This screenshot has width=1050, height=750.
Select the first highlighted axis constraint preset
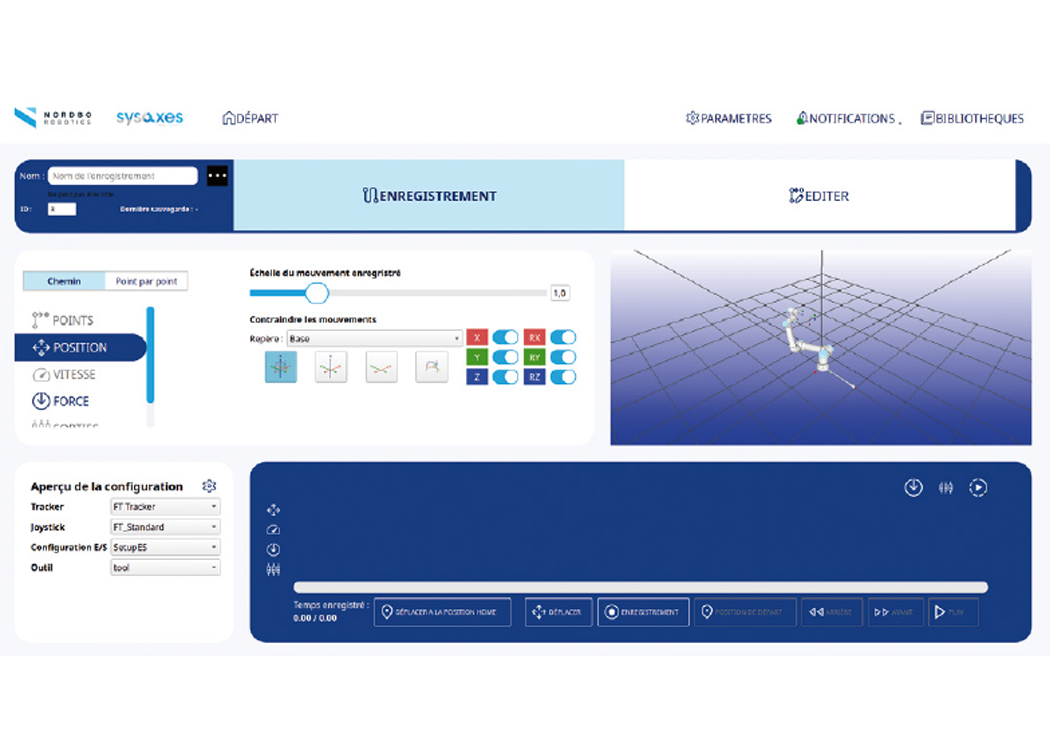[x=281, y=367]
